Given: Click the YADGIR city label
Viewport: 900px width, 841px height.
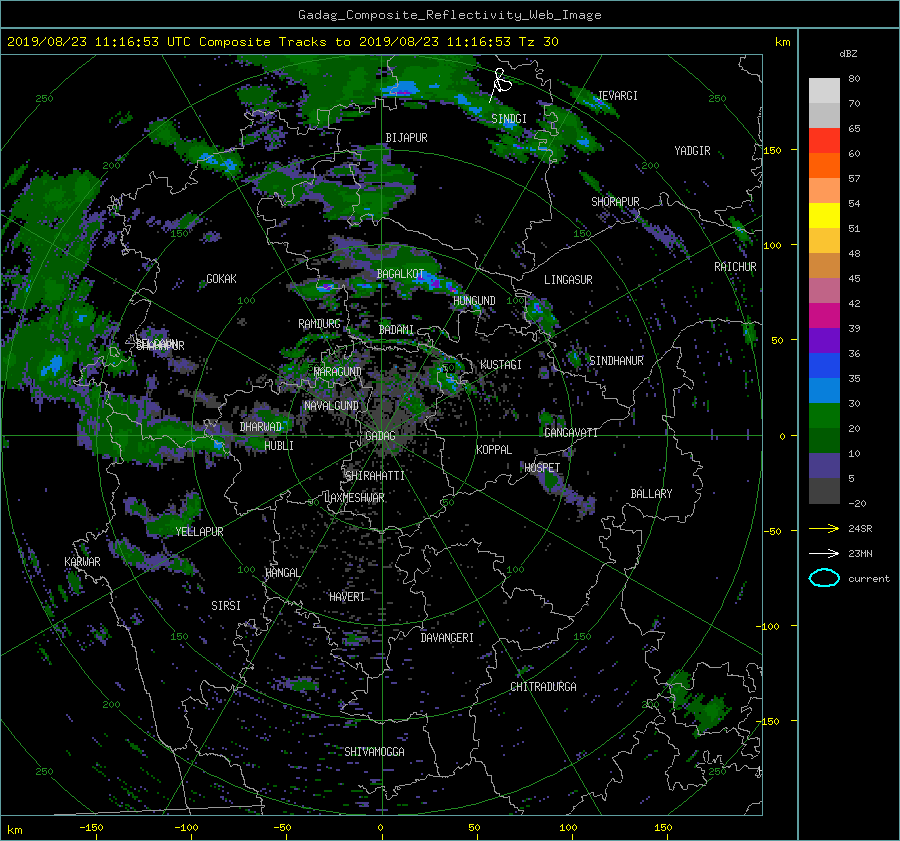Looking at the screenshot, I should click(x=692, y=151).
